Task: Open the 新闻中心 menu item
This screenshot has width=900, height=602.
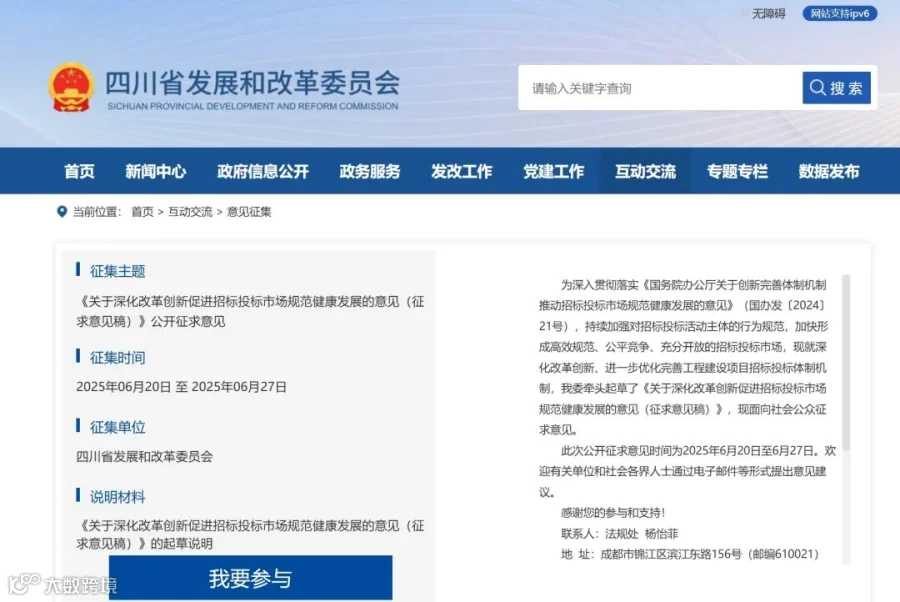Action: pyautogui.click(x=155, y=171)
